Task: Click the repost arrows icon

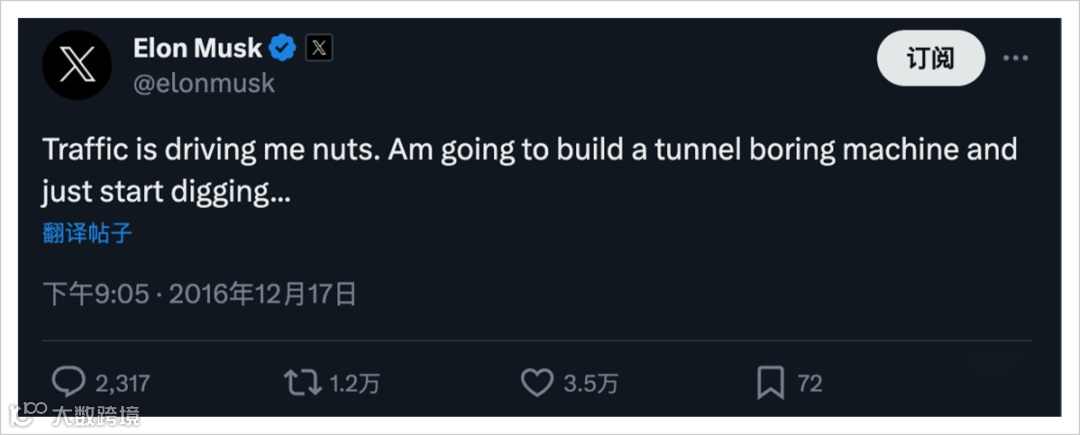Action: 302,382
